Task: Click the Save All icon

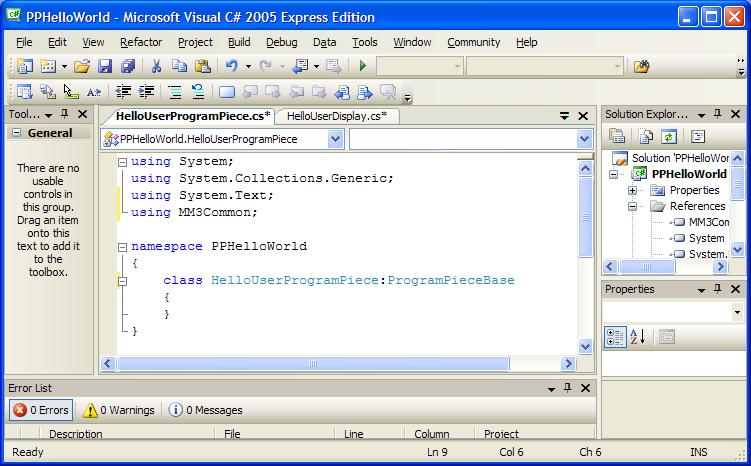Action: pos(128,66)
